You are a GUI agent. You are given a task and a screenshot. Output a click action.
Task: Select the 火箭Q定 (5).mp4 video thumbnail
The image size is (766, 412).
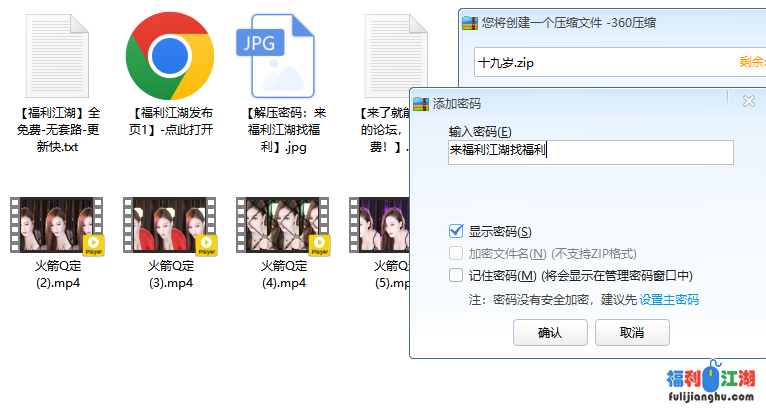380,226
